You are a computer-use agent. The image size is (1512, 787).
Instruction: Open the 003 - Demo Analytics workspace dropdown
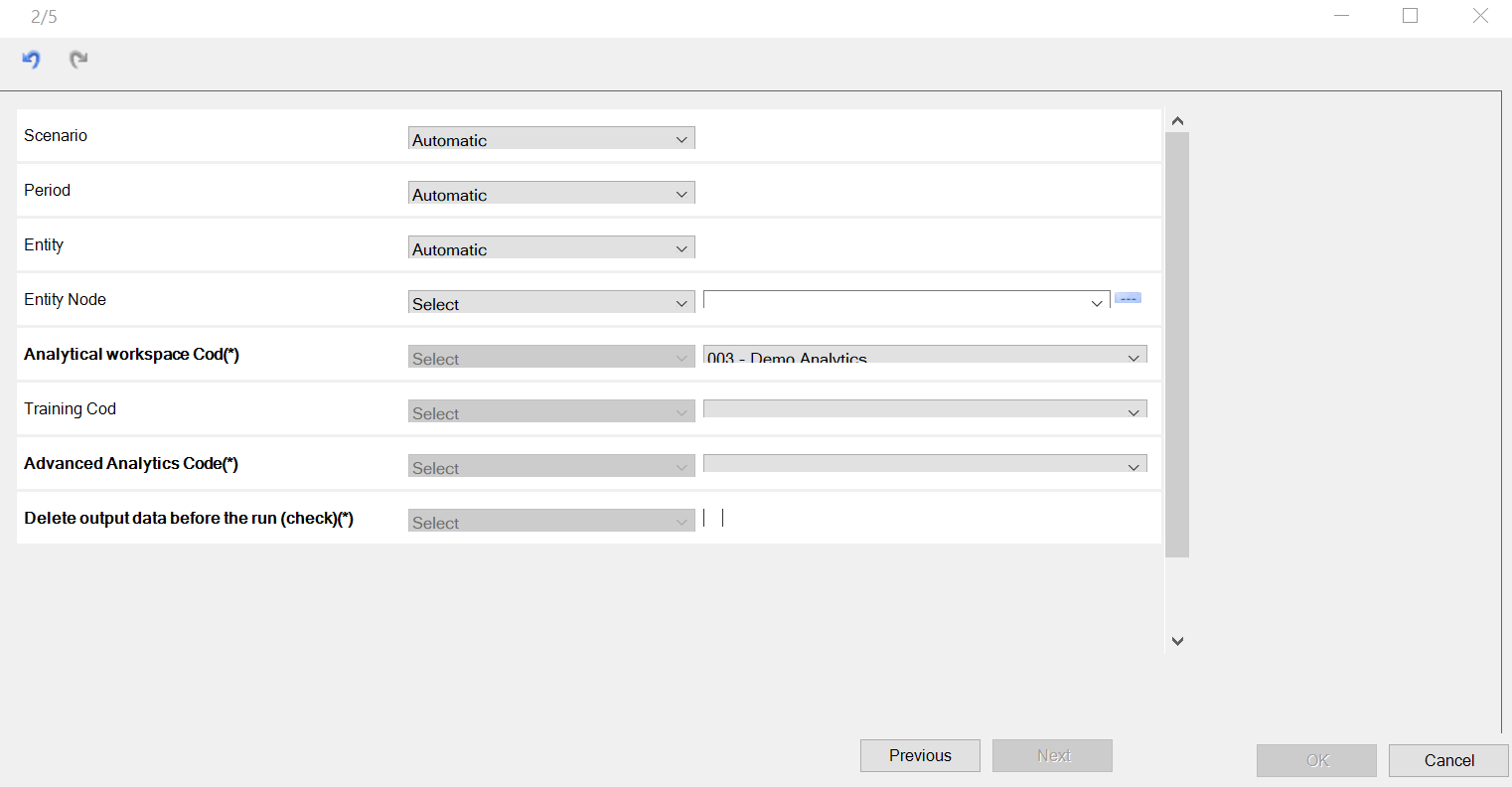[x=925, y=355]
